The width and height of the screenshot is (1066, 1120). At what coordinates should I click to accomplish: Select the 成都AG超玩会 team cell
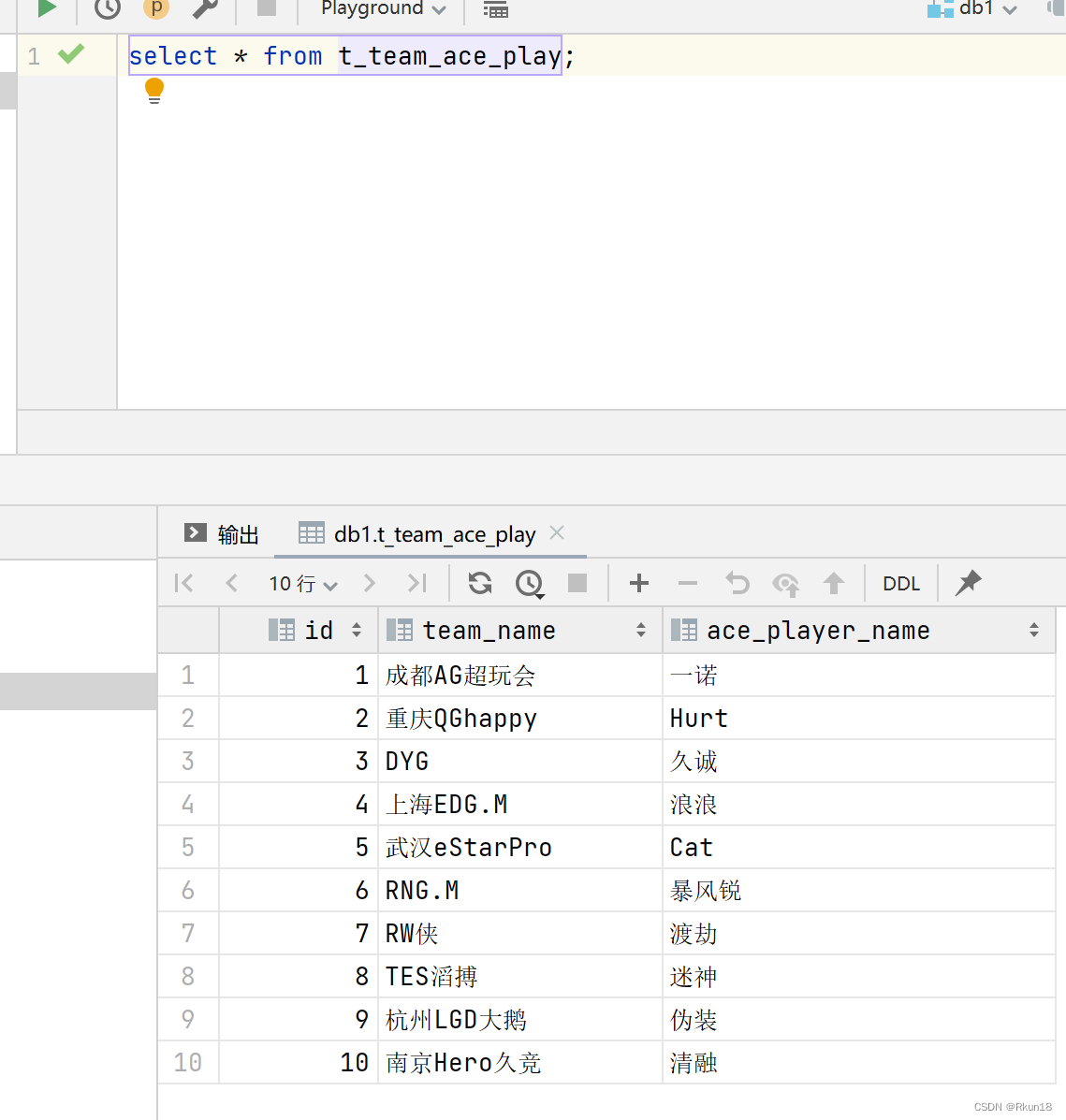coord(520,675)
